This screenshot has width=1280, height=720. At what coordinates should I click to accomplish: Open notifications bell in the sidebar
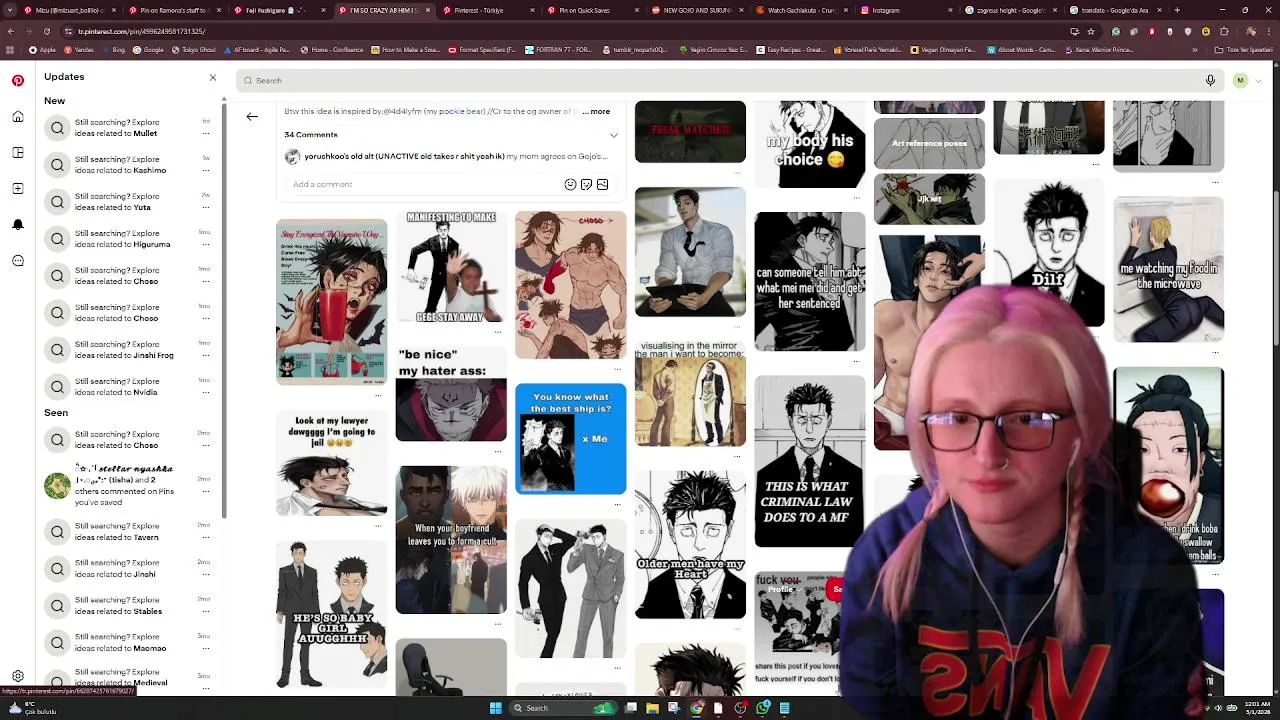pyautogui.click(x=17, y=225)
